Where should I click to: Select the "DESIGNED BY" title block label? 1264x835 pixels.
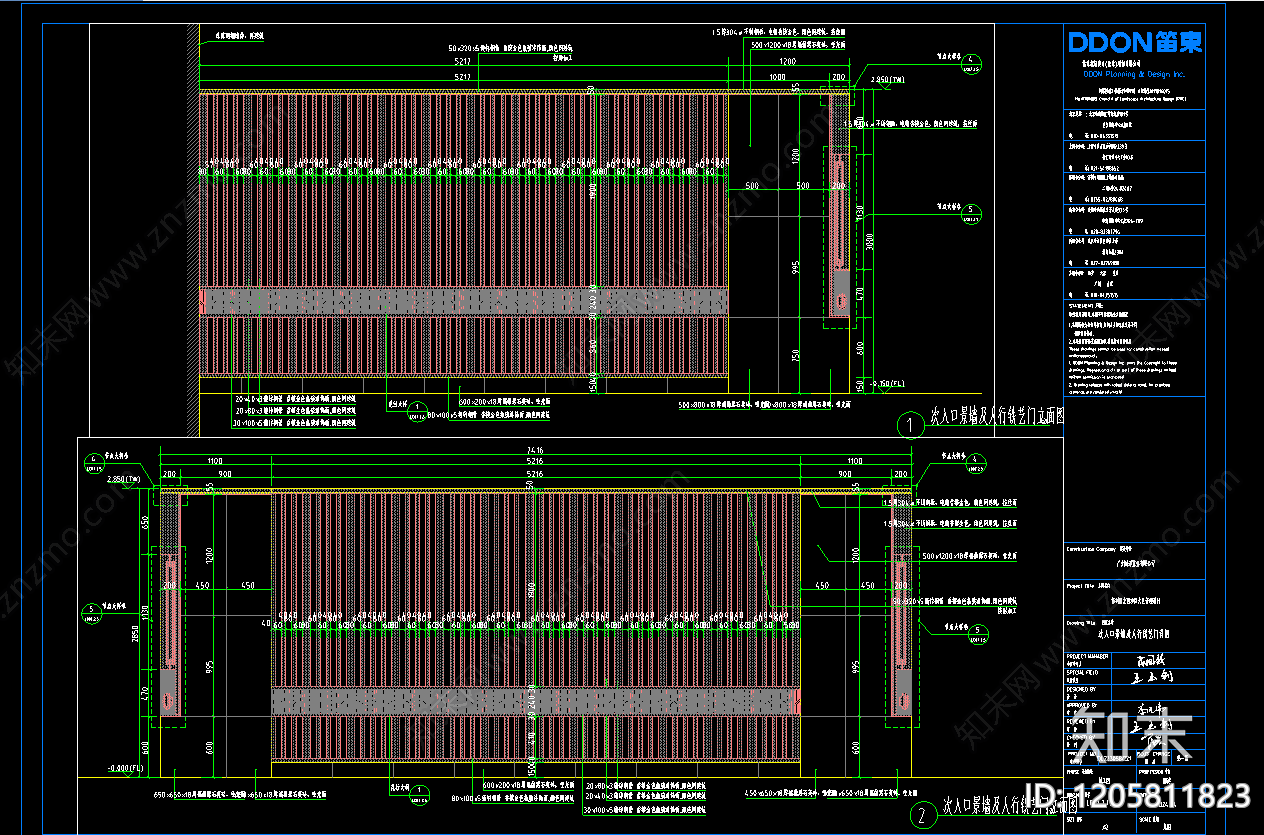point(1082,689)
